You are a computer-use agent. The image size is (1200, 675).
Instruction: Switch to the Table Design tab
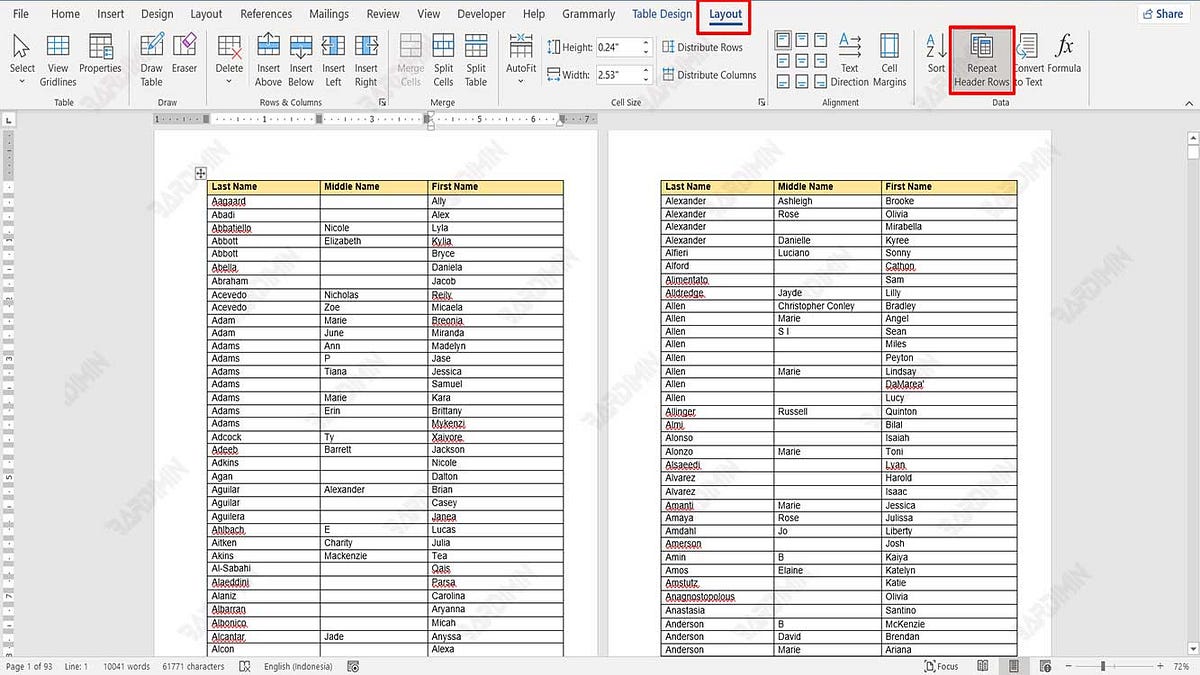click(x=662, y=14)
